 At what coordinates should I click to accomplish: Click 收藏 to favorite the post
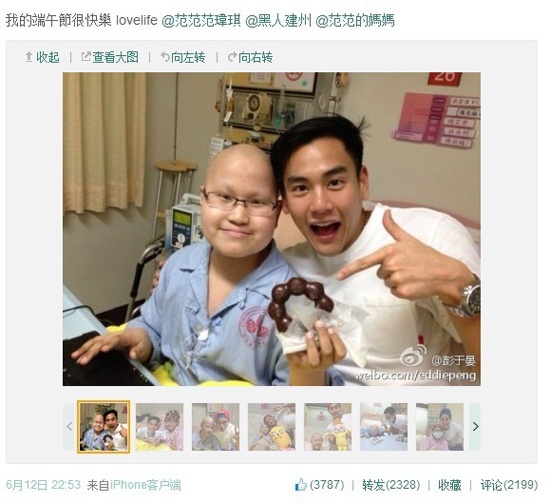click(450, 485)
